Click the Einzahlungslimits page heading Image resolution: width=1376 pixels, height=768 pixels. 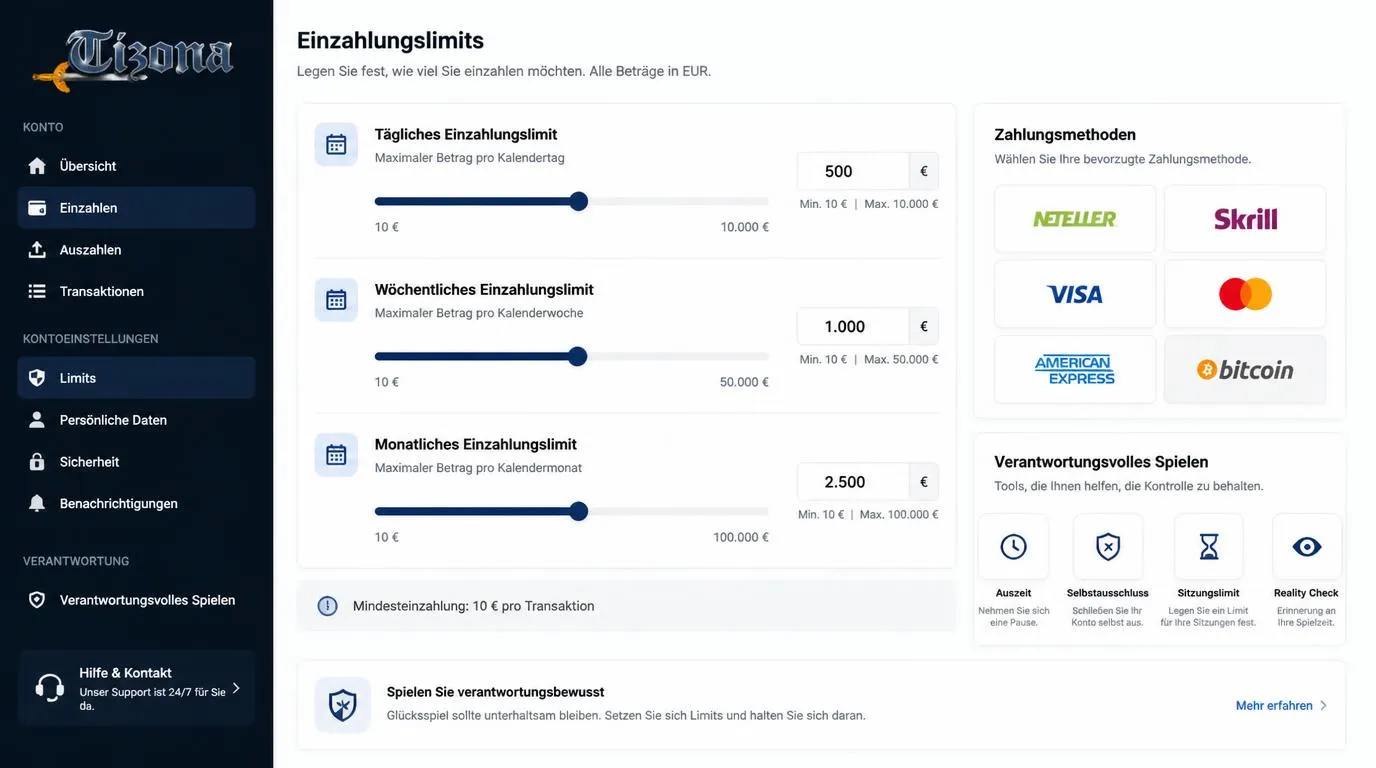[x=390, y=40]
